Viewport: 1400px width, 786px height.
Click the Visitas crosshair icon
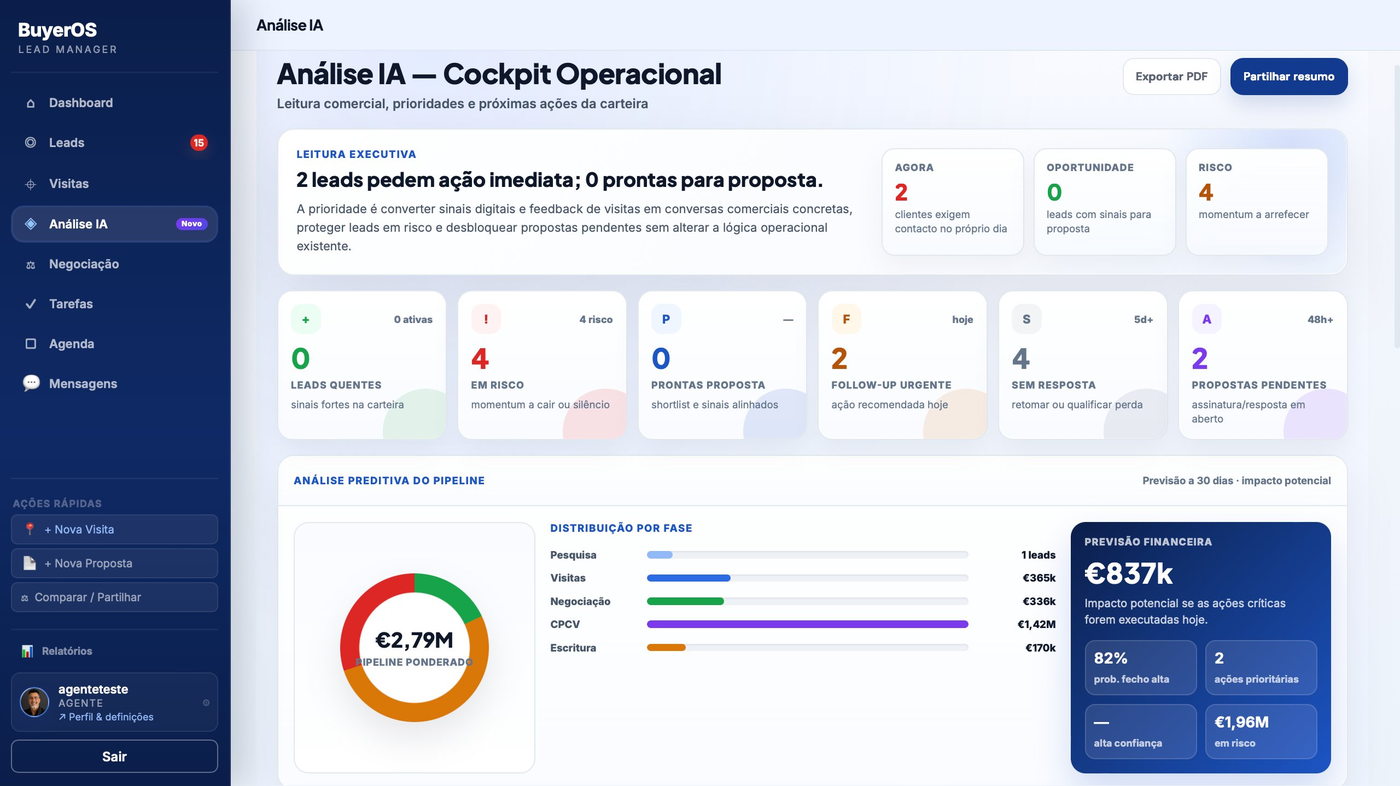pos(31,184)
